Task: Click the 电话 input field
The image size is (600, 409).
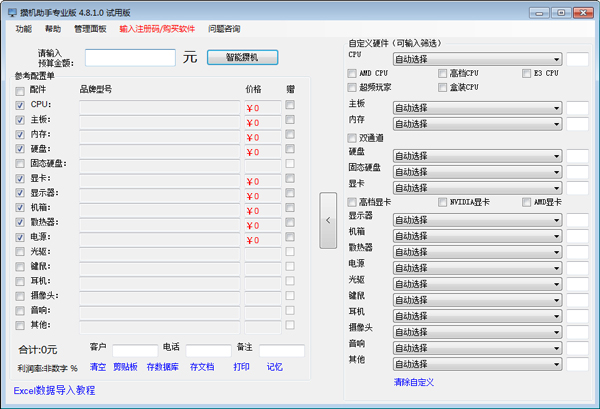Action: [209, 350]
